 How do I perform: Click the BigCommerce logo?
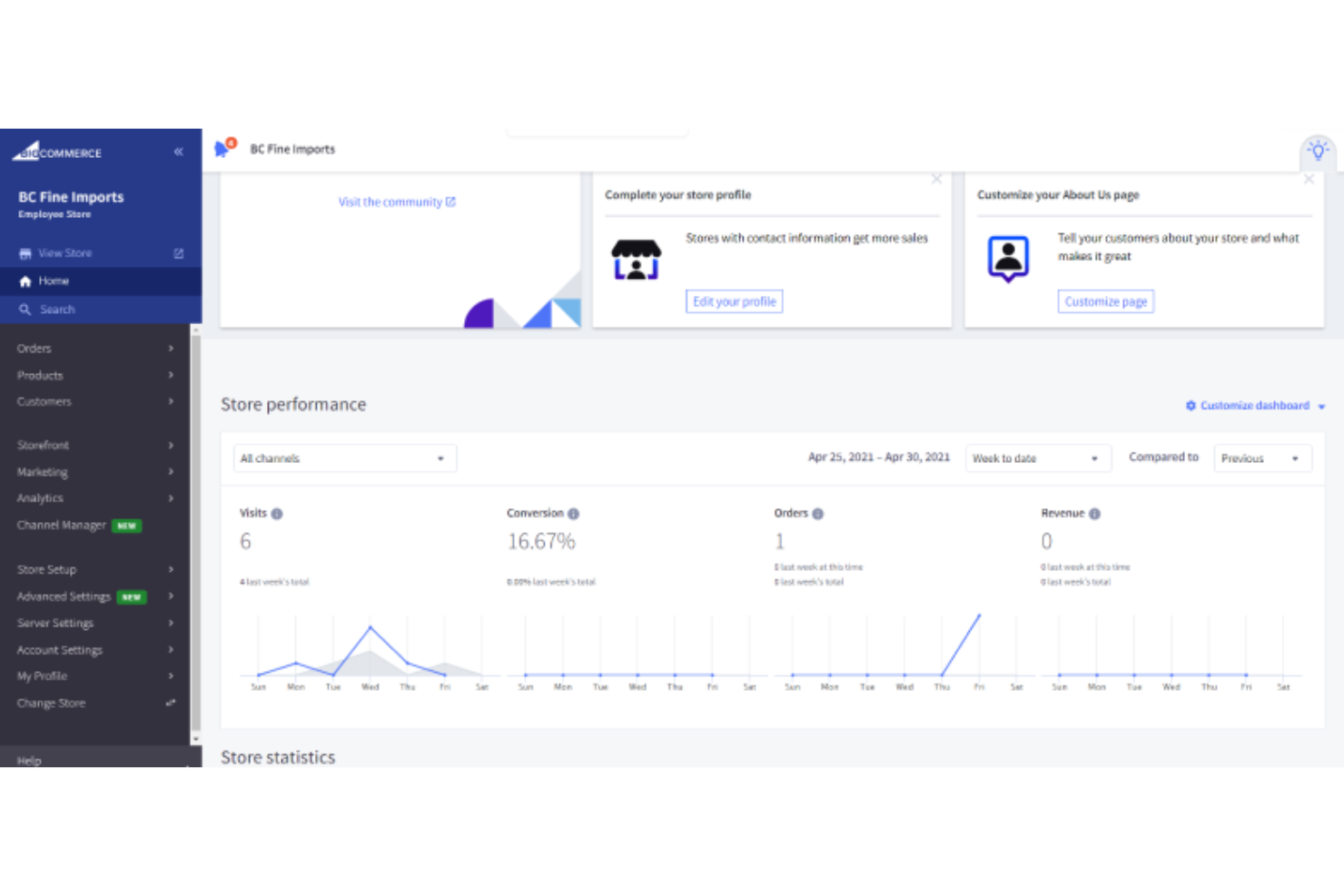click(x=56, y=152)
